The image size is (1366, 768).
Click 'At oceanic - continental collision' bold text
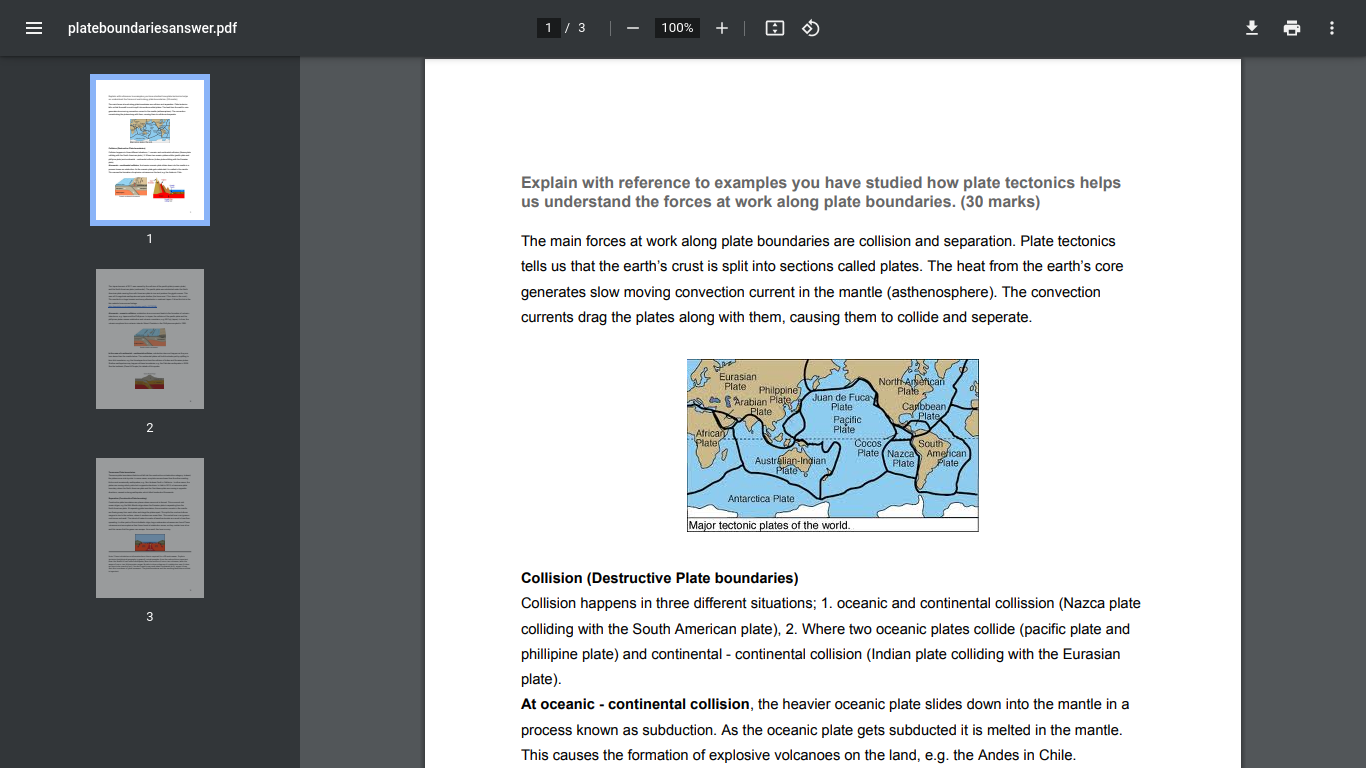635,704
